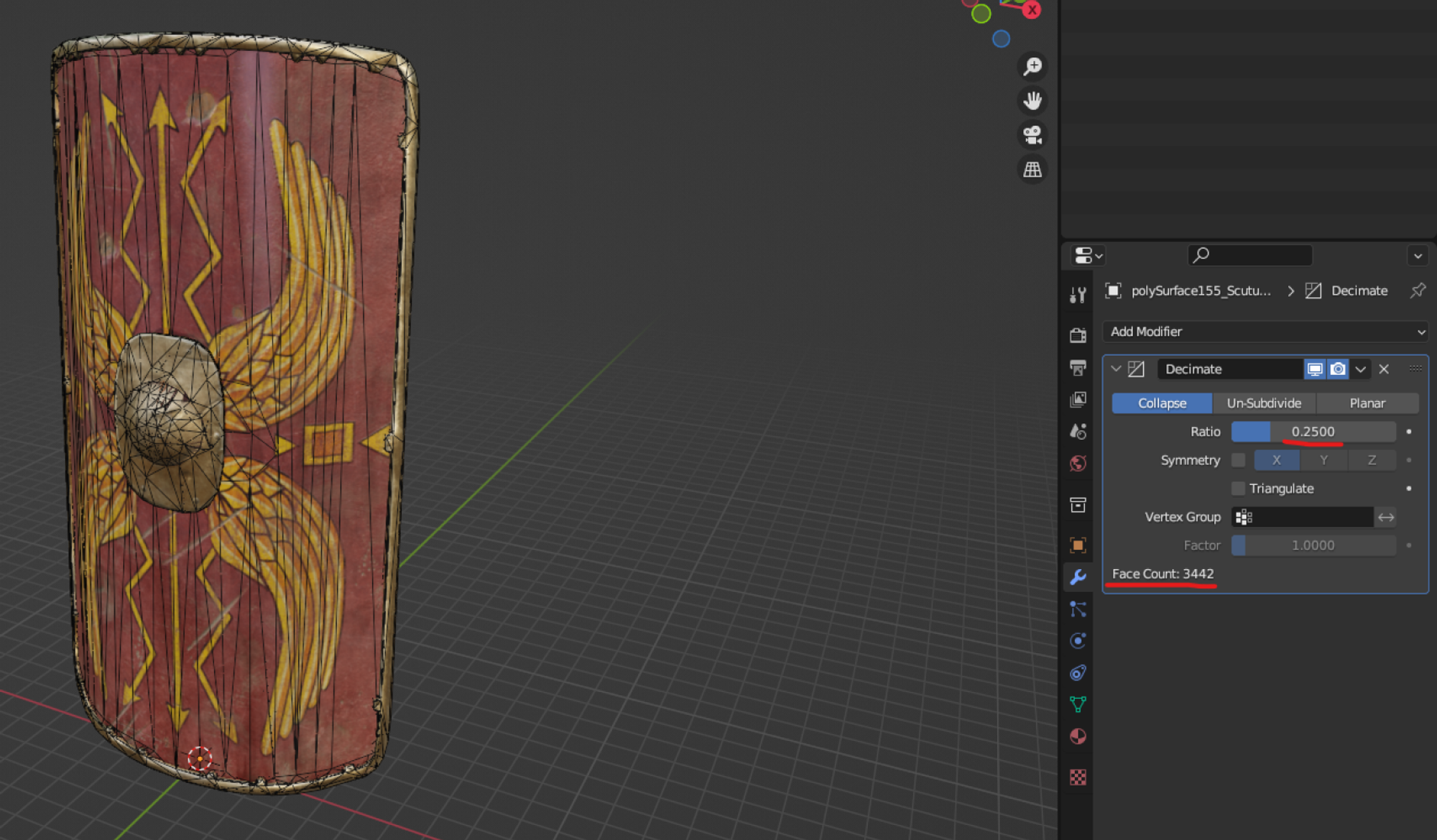Open the Object Constraint properties tab
The width and height of the screenshot is (1437, 840).
pyautogui.click(x=1078, y=673)
